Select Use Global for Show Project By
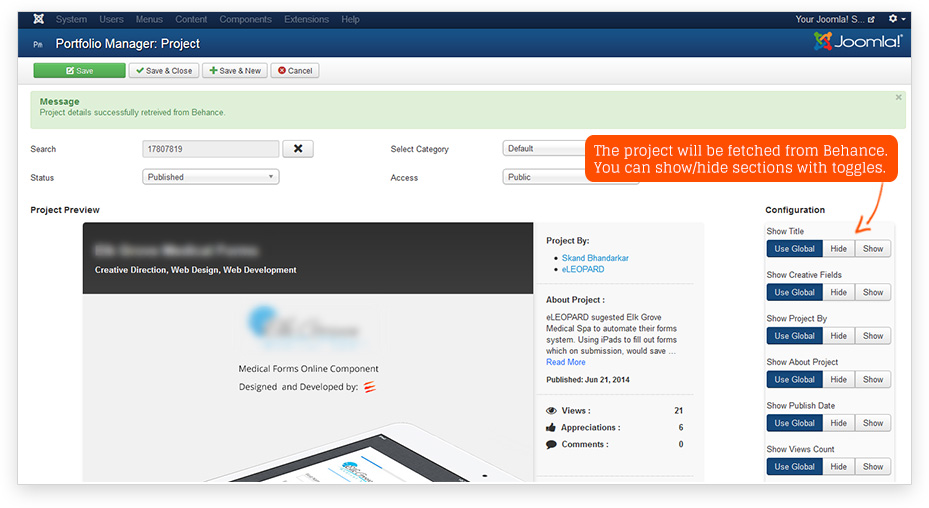 click(x=794, y=336)
